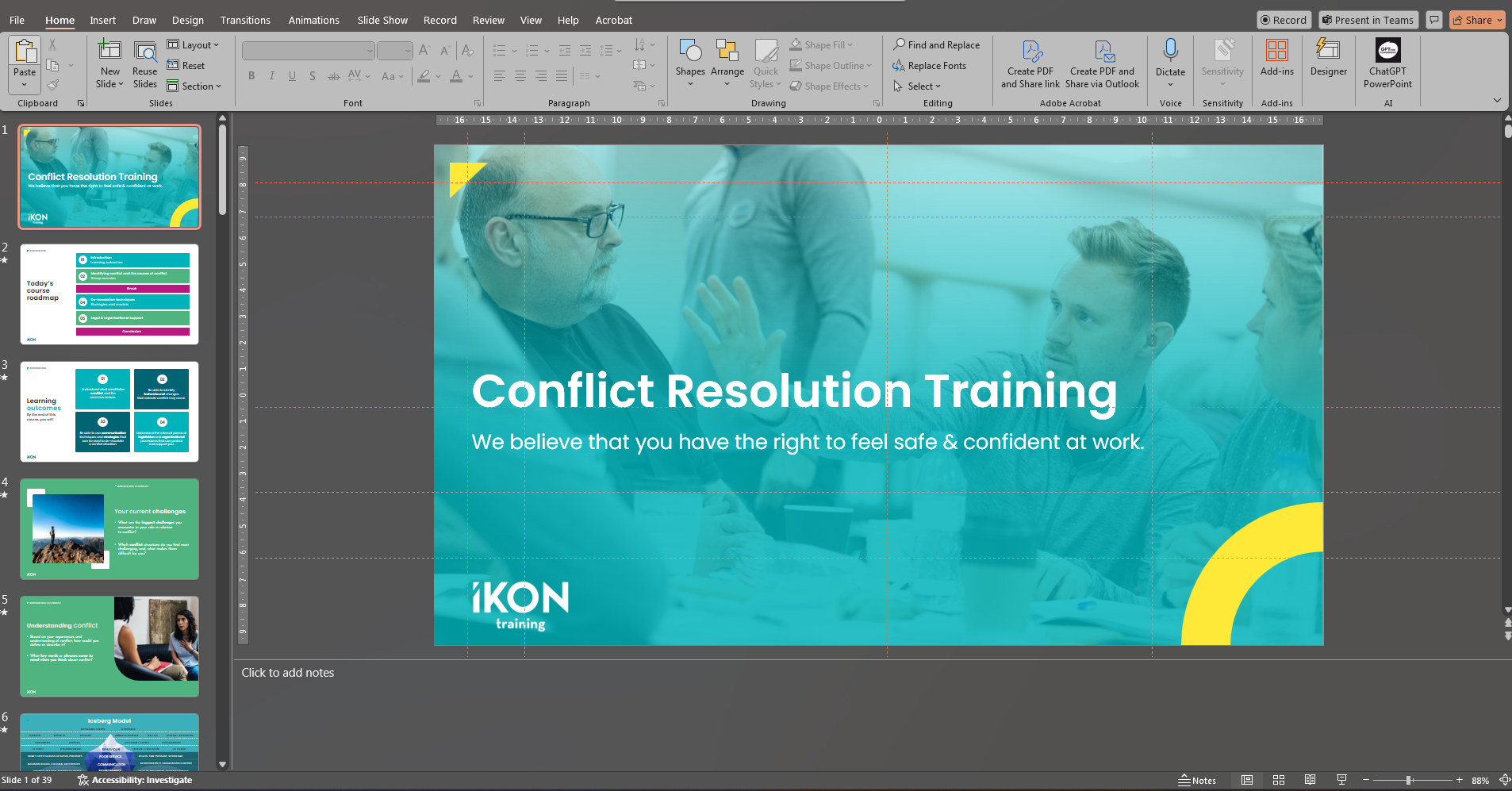
Task: Click the zoom slider handle
Action: pyautogui.click(x=1409, y=780)
